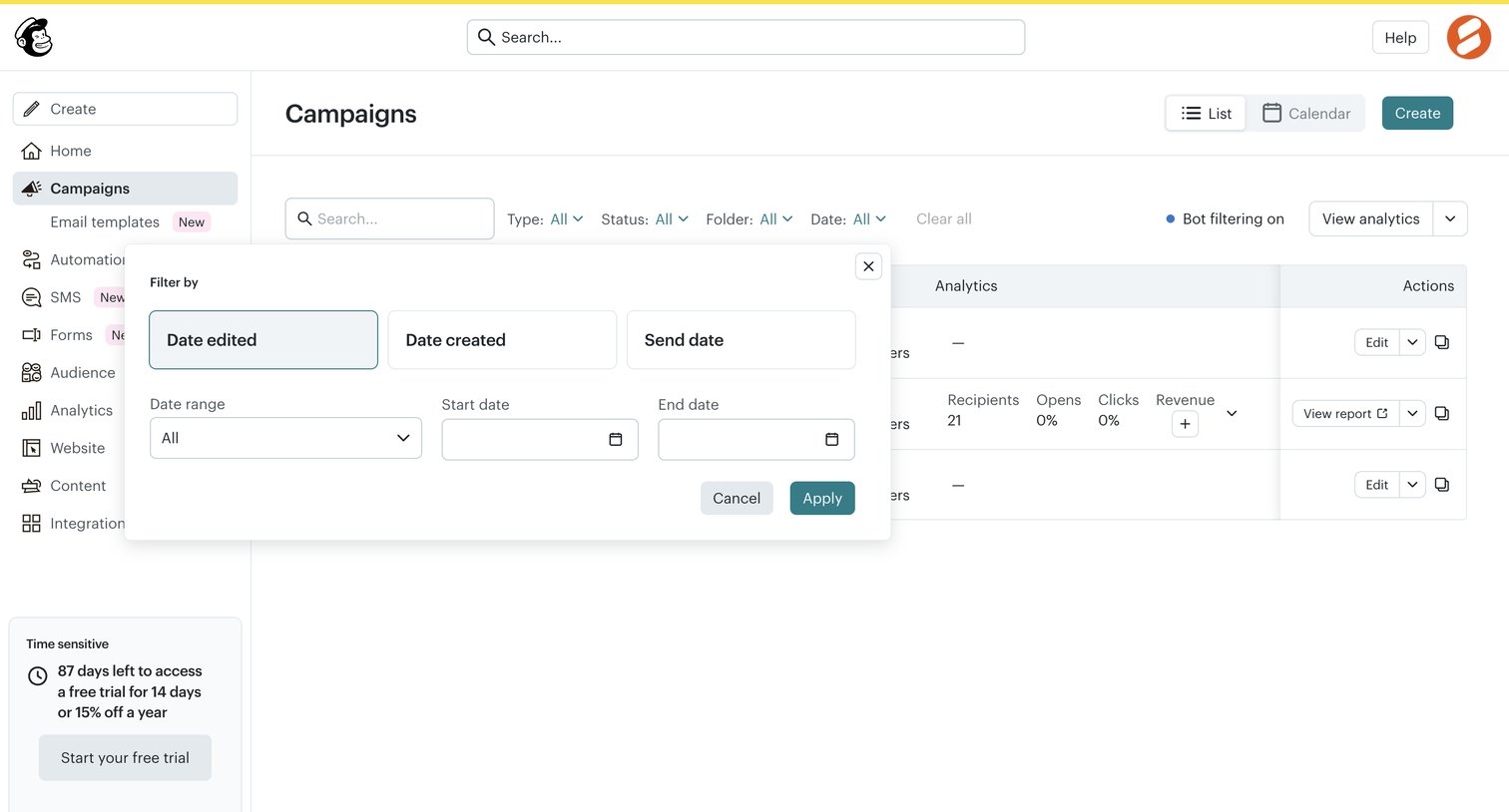Click the Apply button
Screen dimensions: 1509x812
[x=822, y=498]
